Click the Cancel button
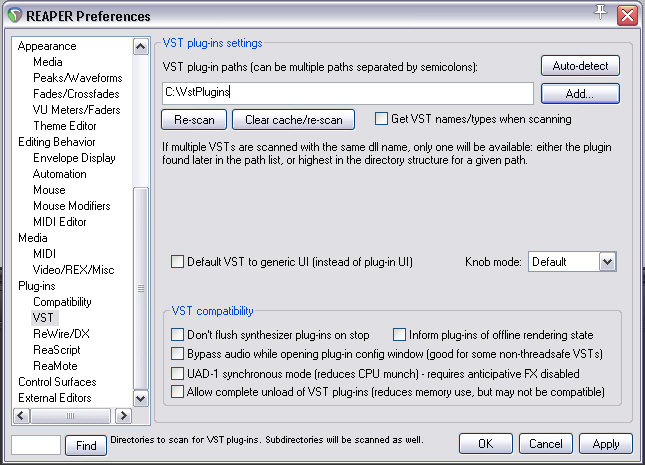 pyautogui.click(x=545, y=444)
